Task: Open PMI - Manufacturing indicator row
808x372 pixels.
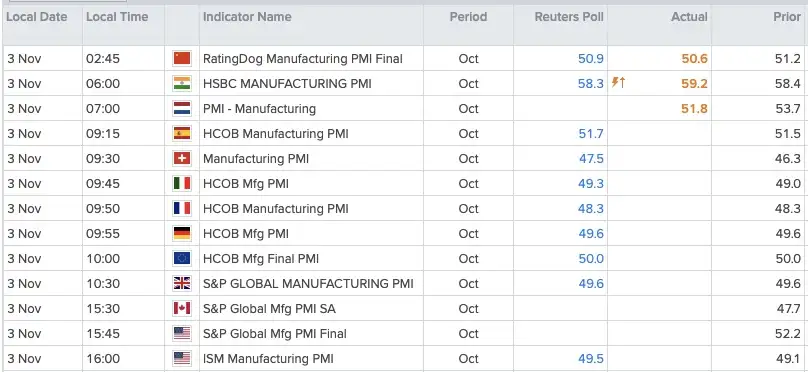Action: pos(259,109)
